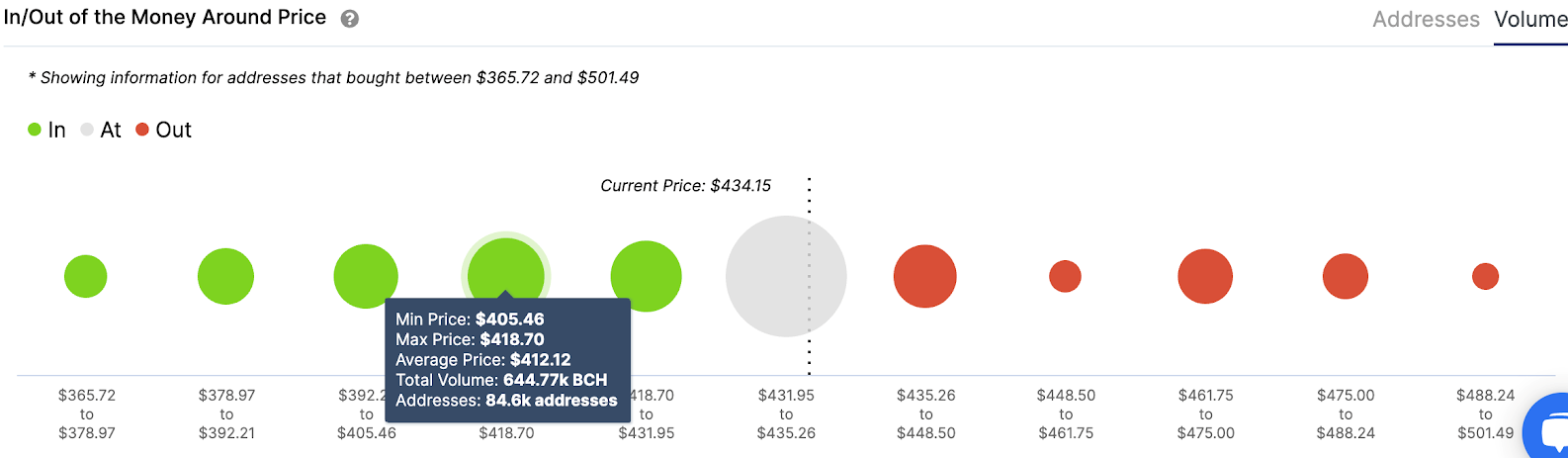This screenshot has width=1568, height=458.
Task: Click the highlighted green bubble above the tooltip
Action: click(x=505, y=266)
